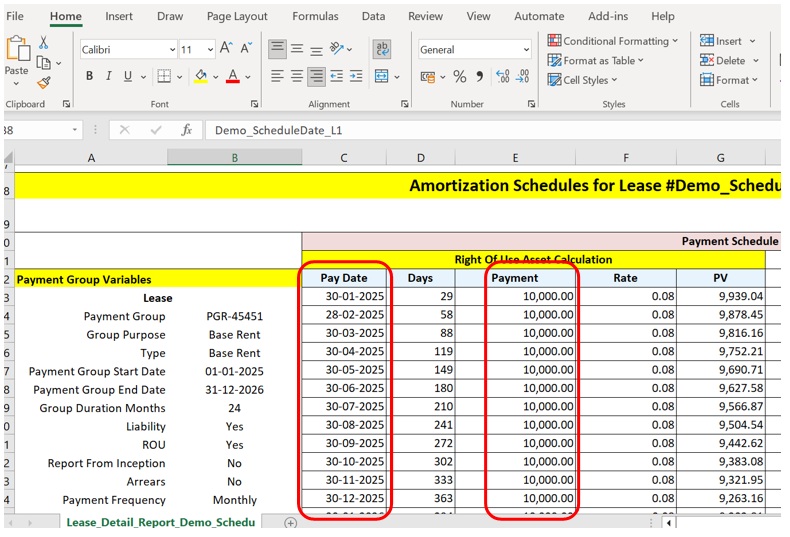Click the Cut scissors icon
Viewport: 790px width, 537px height.
(x=44, y=43)
